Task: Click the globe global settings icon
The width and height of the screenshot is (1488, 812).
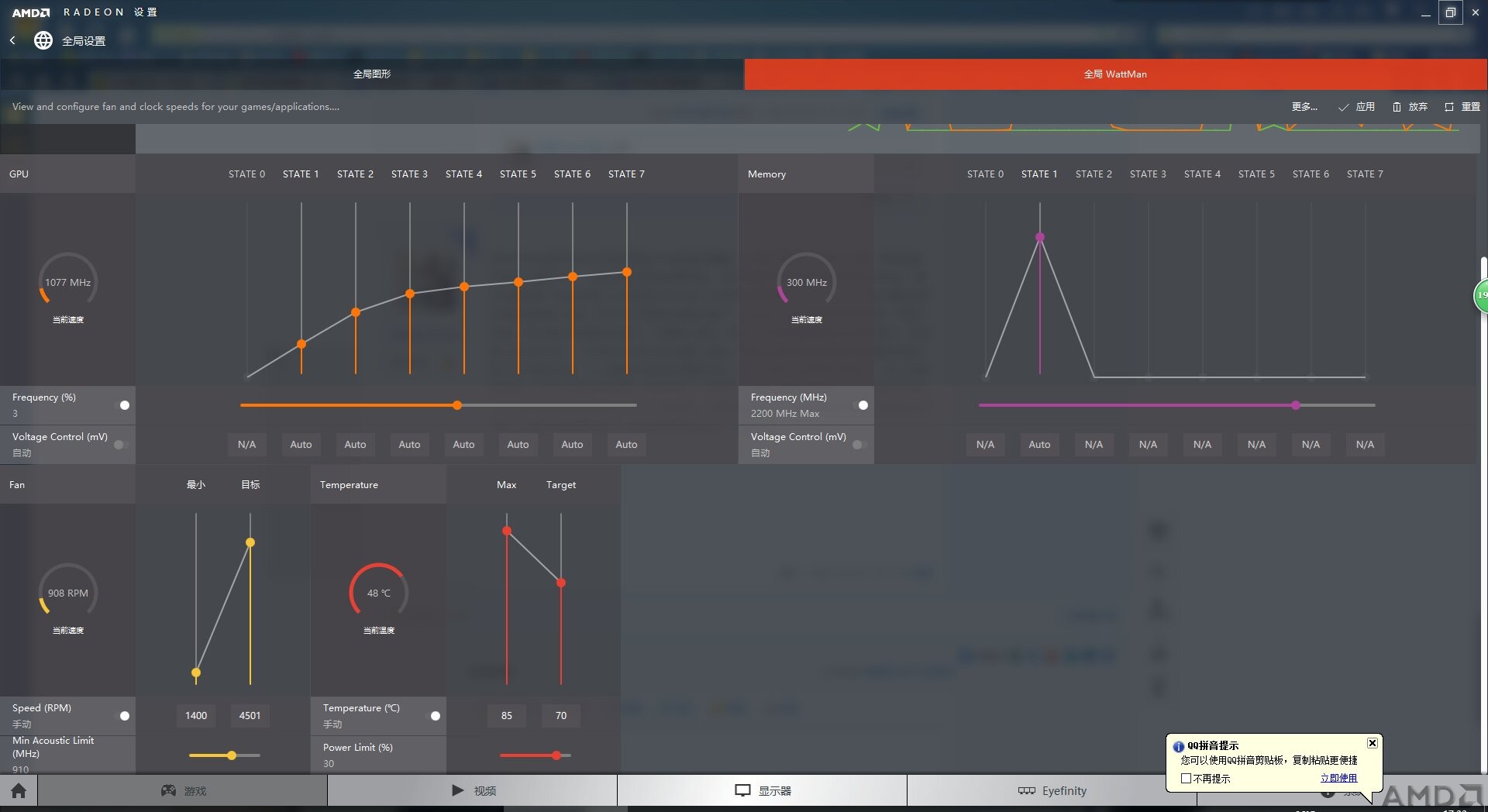Action: tap(43, 40)
